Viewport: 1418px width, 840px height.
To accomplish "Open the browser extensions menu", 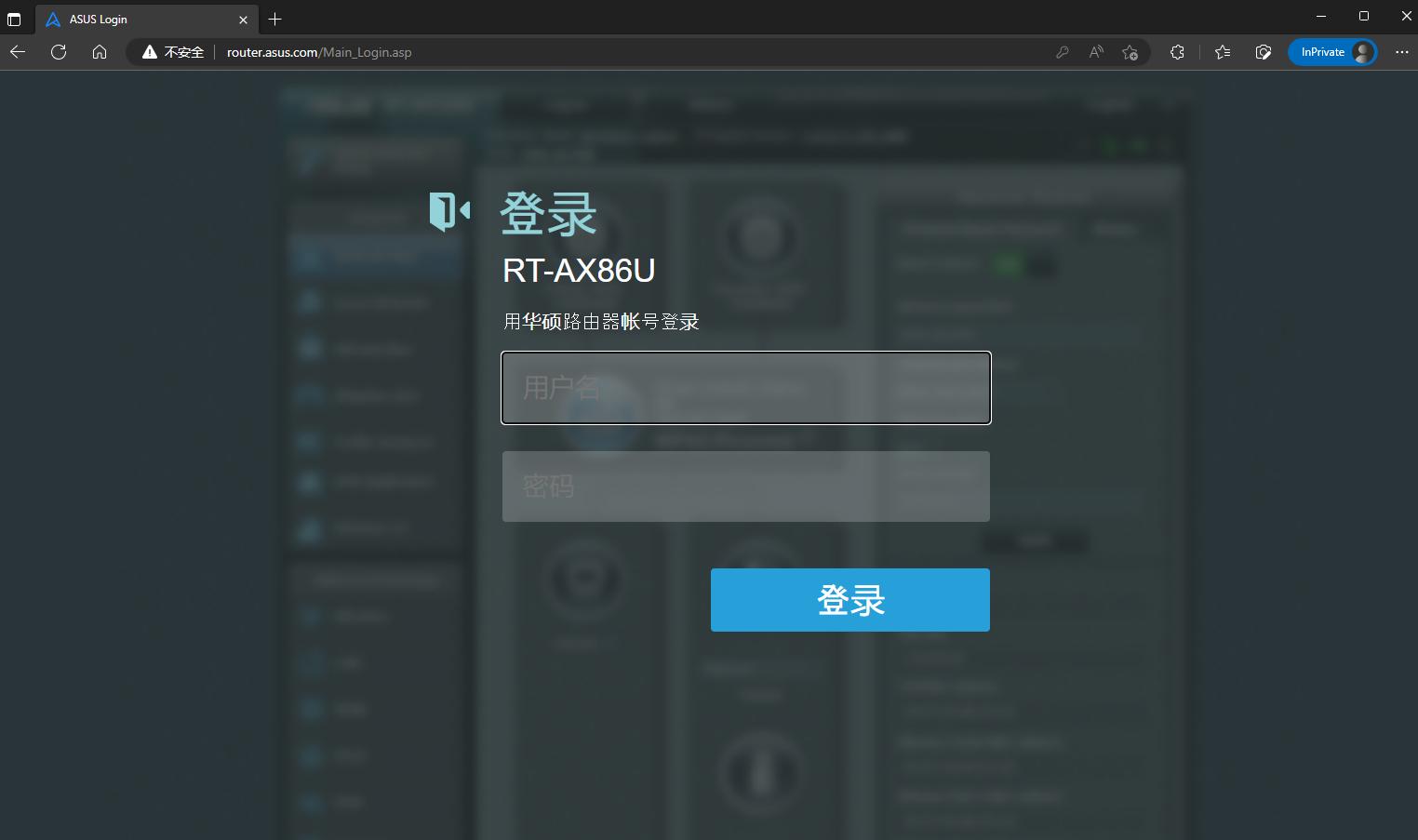I will tap(1177, 52).
